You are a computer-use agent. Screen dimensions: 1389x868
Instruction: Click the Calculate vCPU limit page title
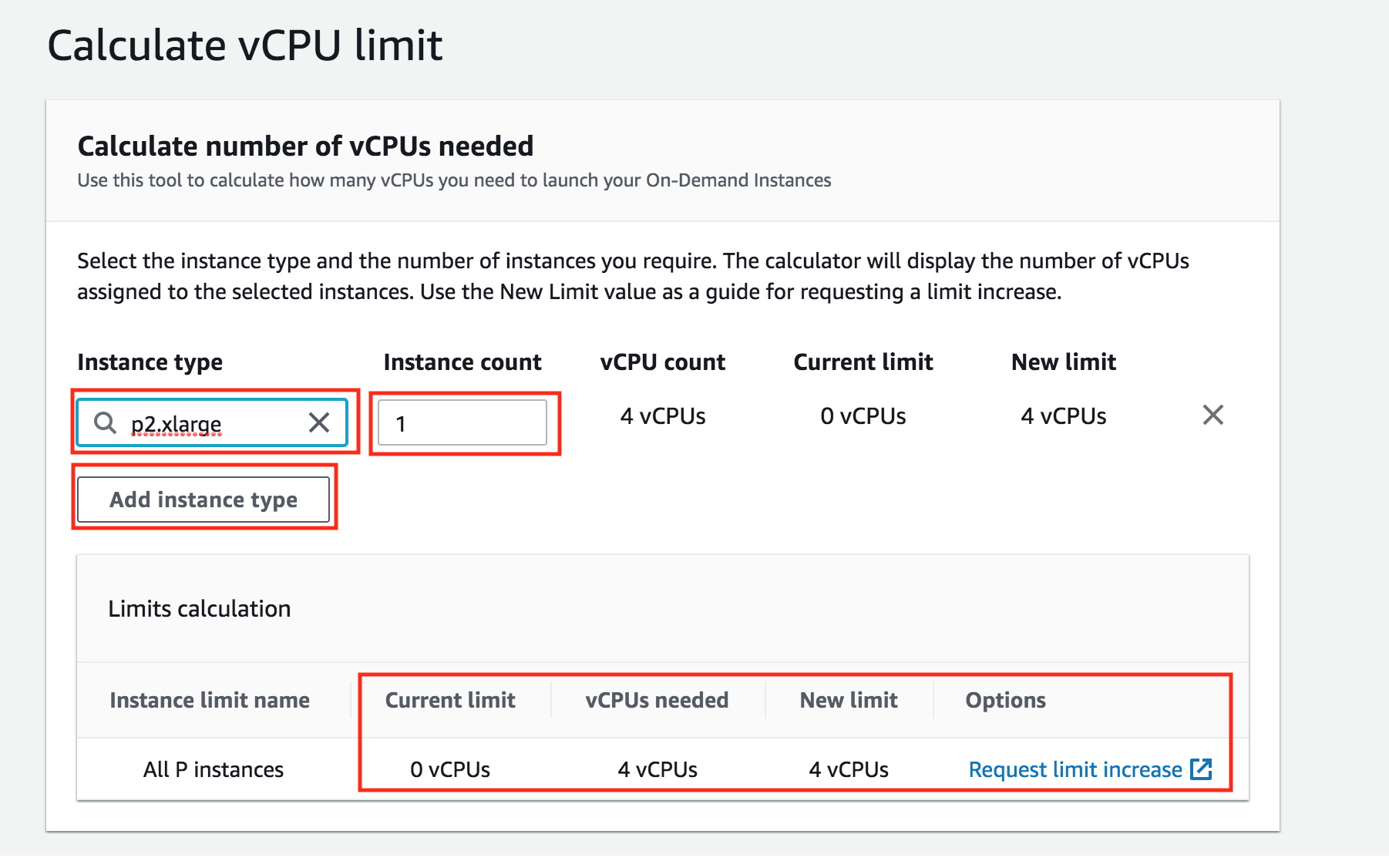(x=245, y=45)
